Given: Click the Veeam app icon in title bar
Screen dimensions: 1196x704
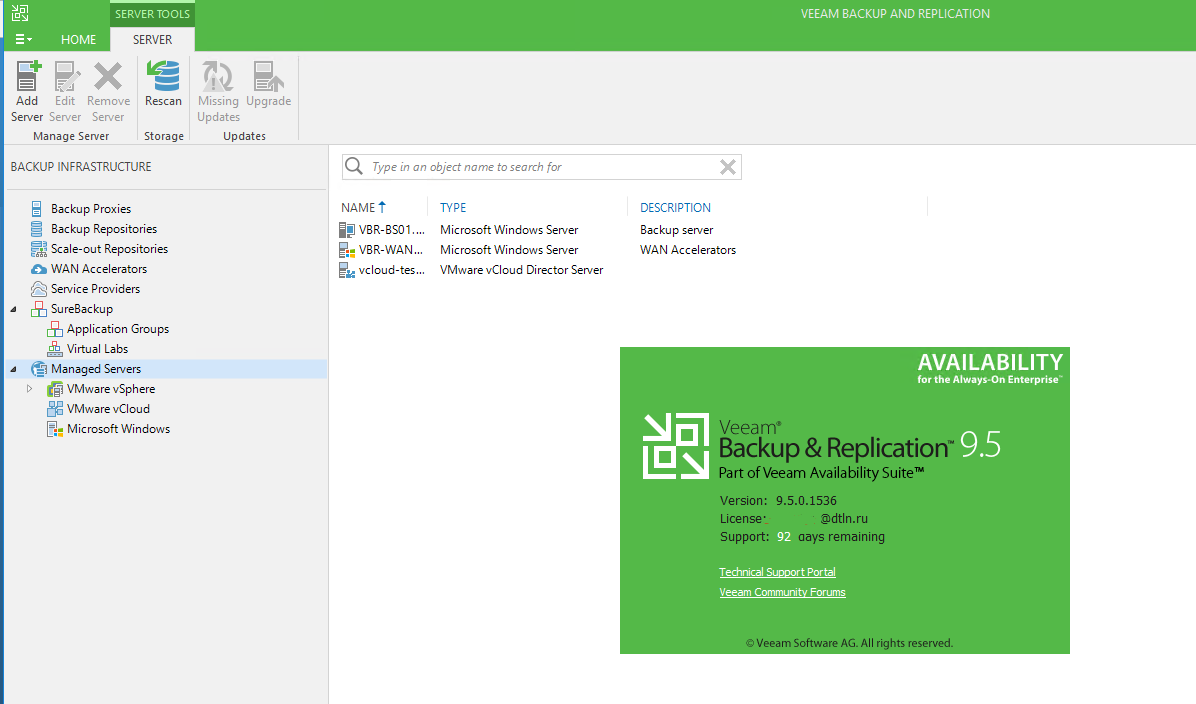Looking at the screenshot, I should (x=20, y=13).
